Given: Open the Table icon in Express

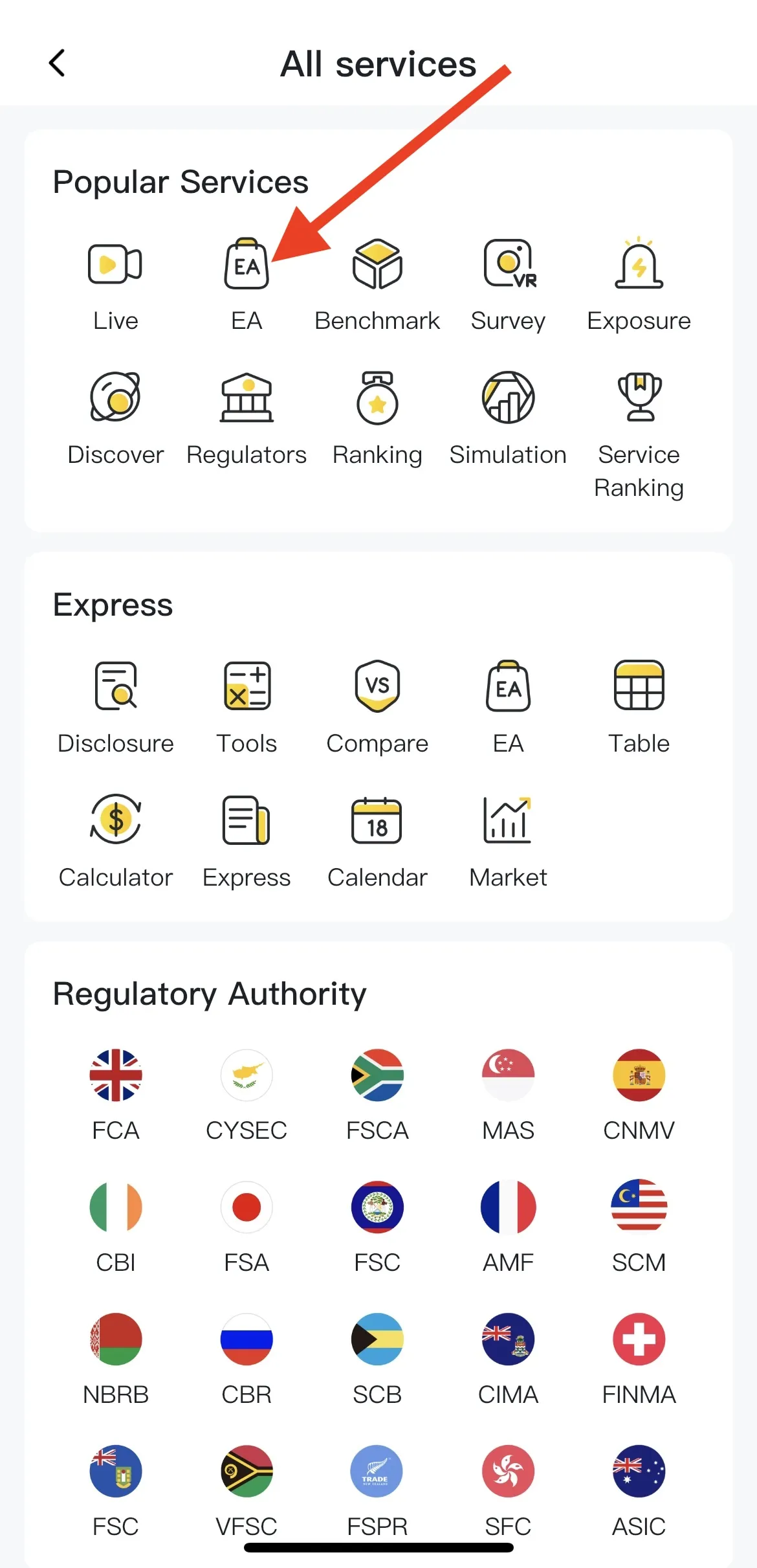Looking at the screenshot, I should tap(639, 685).
